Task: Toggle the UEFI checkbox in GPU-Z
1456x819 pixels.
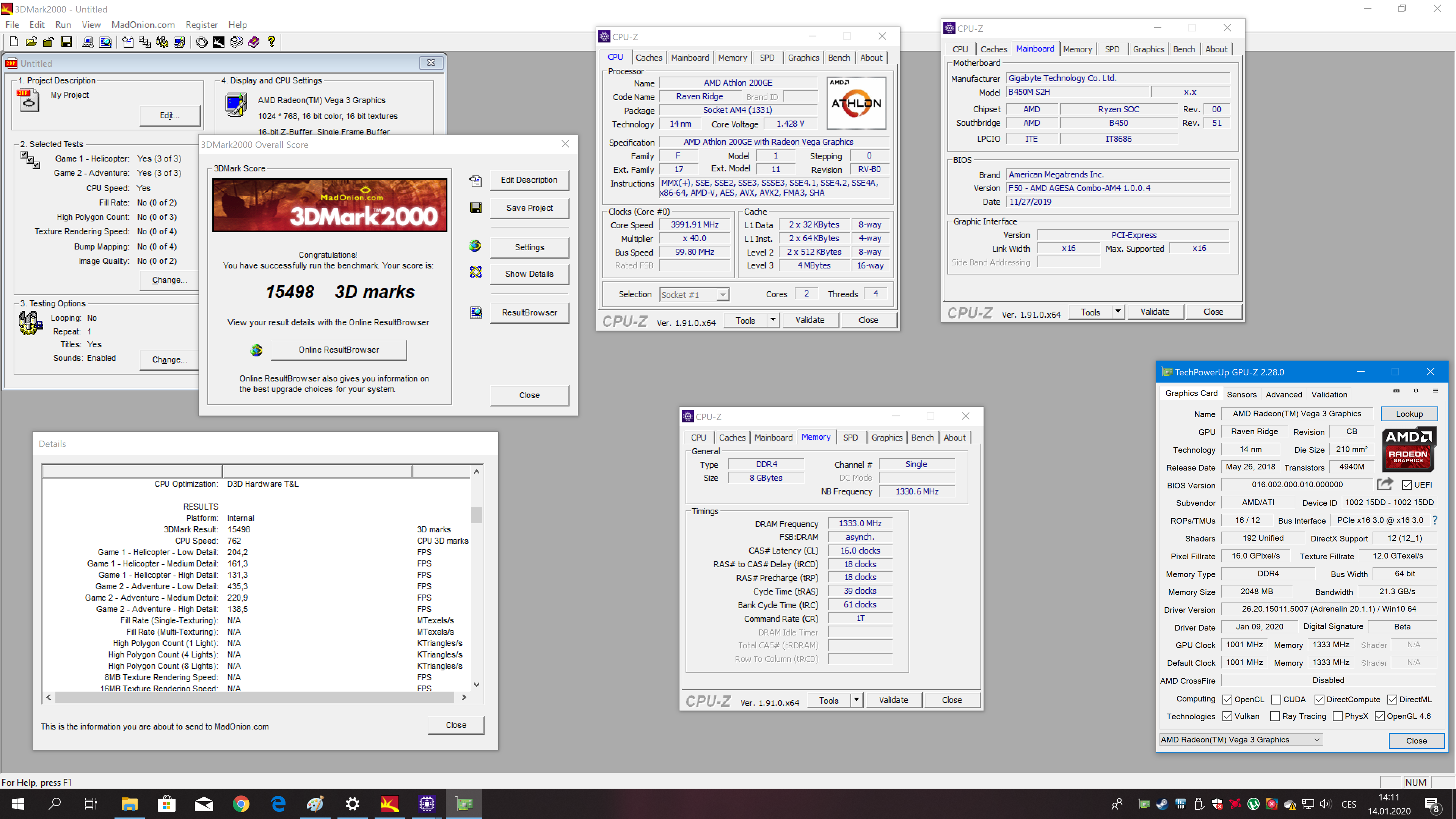Action: 1407,485
